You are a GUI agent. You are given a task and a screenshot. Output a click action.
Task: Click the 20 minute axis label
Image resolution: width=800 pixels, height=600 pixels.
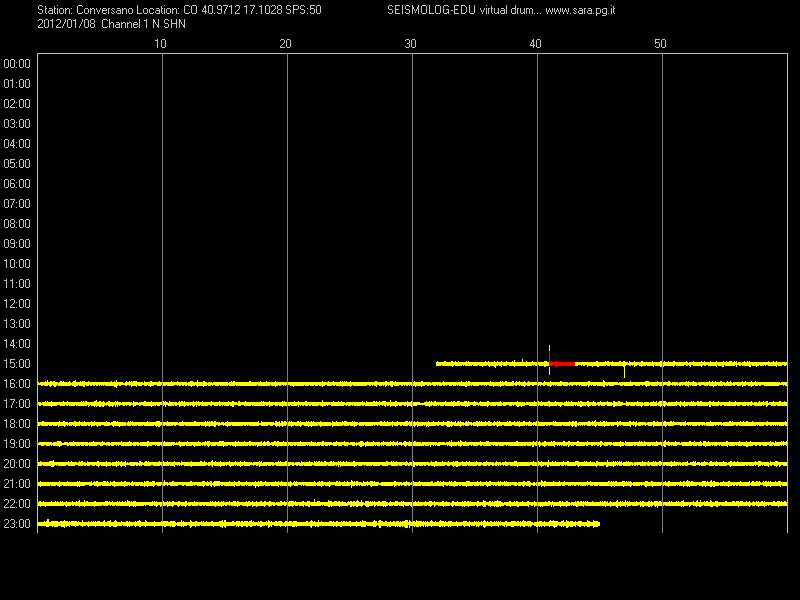pyautogui.click(x=285, y=44)
